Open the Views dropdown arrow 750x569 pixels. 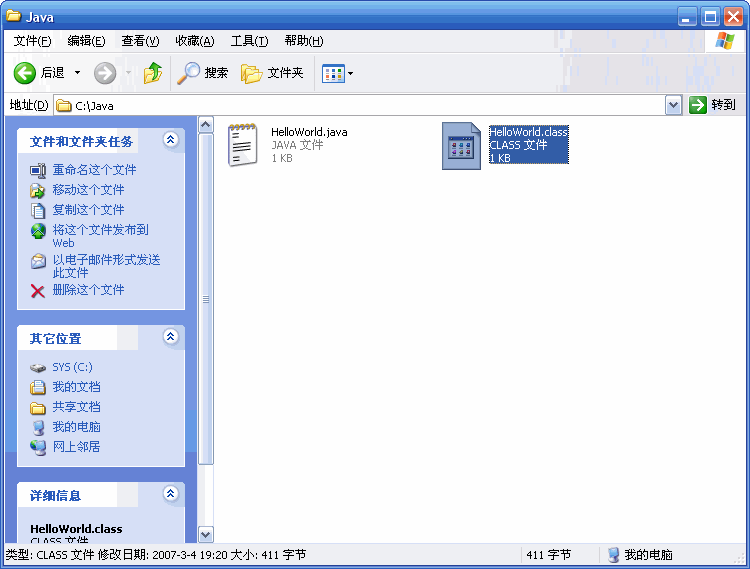(351, 73)
